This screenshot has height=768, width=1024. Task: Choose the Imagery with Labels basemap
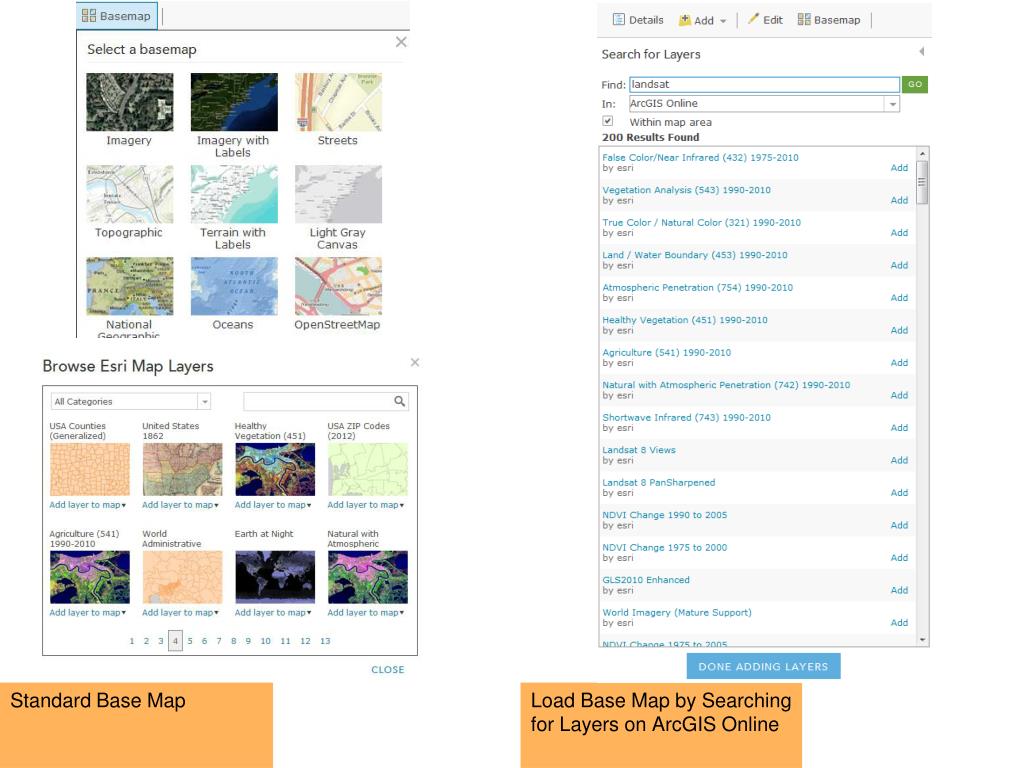(x=234, y=102)
